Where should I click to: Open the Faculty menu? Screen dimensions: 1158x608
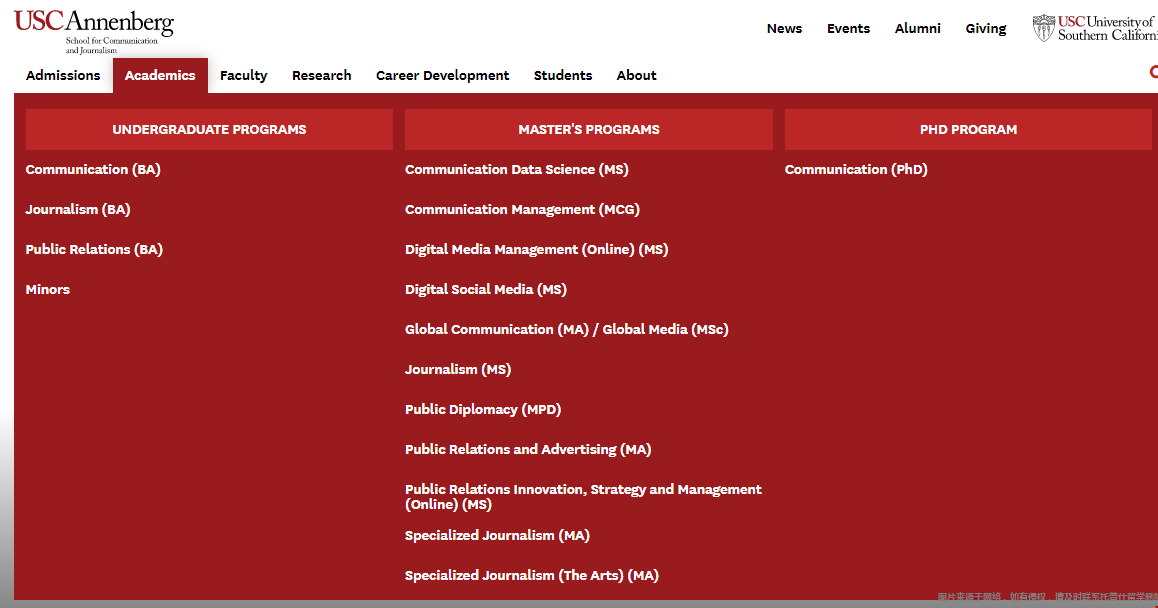(x=244, y=75)
